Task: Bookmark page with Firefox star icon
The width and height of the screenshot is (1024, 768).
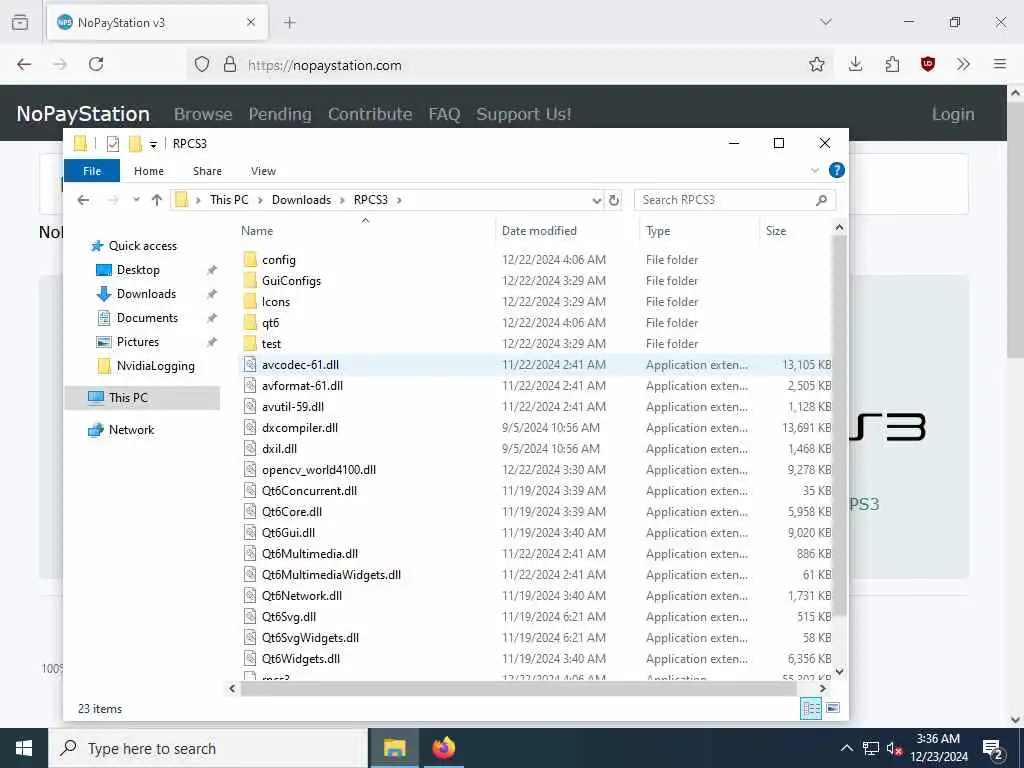Action: click(x=816, y=64)
